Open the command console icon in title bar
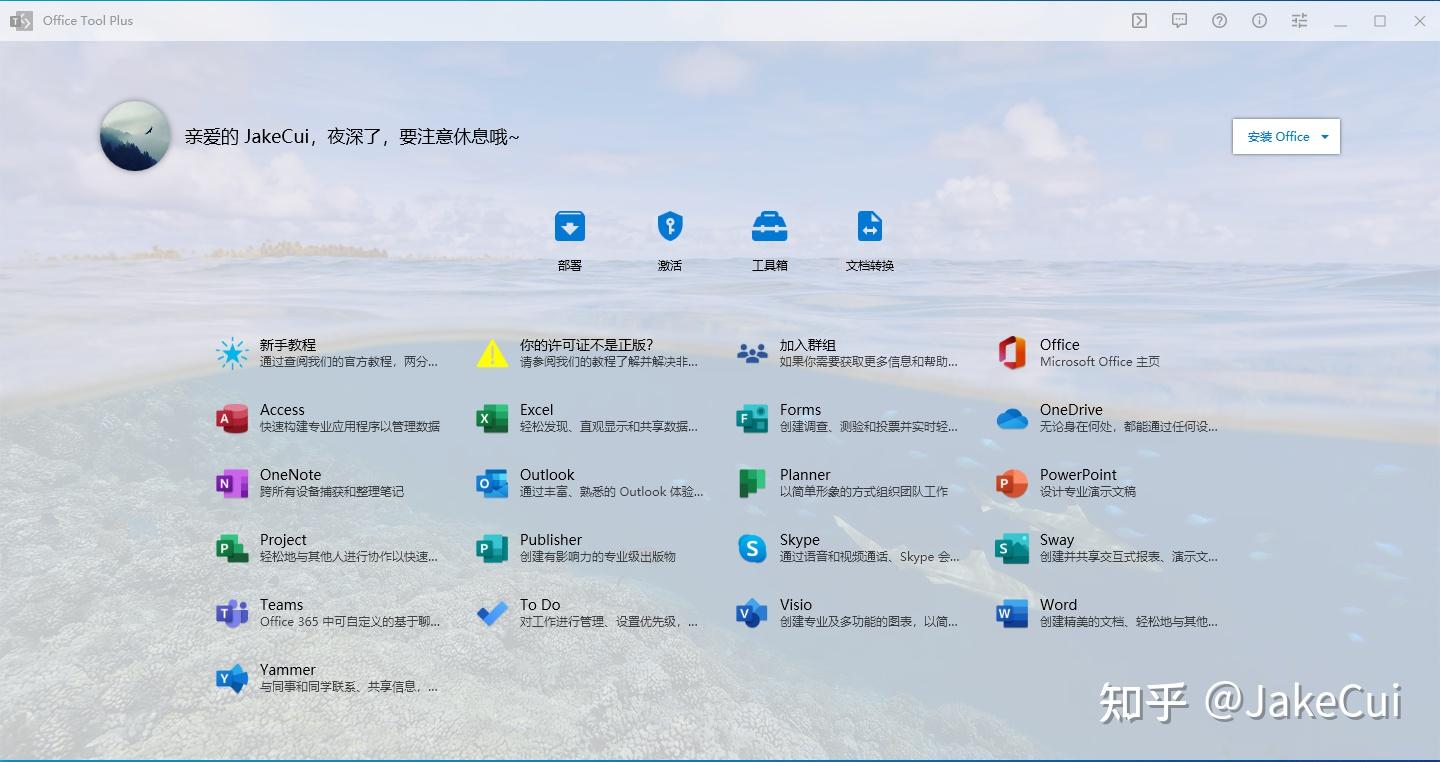The height and width of the screenshot is (762, 1440). pyautogui.click(x=1139, y=20)
